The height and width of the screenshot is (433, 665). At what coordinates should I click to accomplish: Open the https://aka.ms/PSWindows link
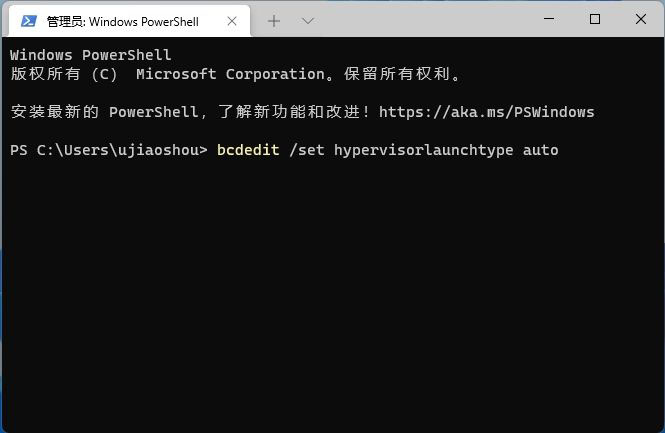487,112
